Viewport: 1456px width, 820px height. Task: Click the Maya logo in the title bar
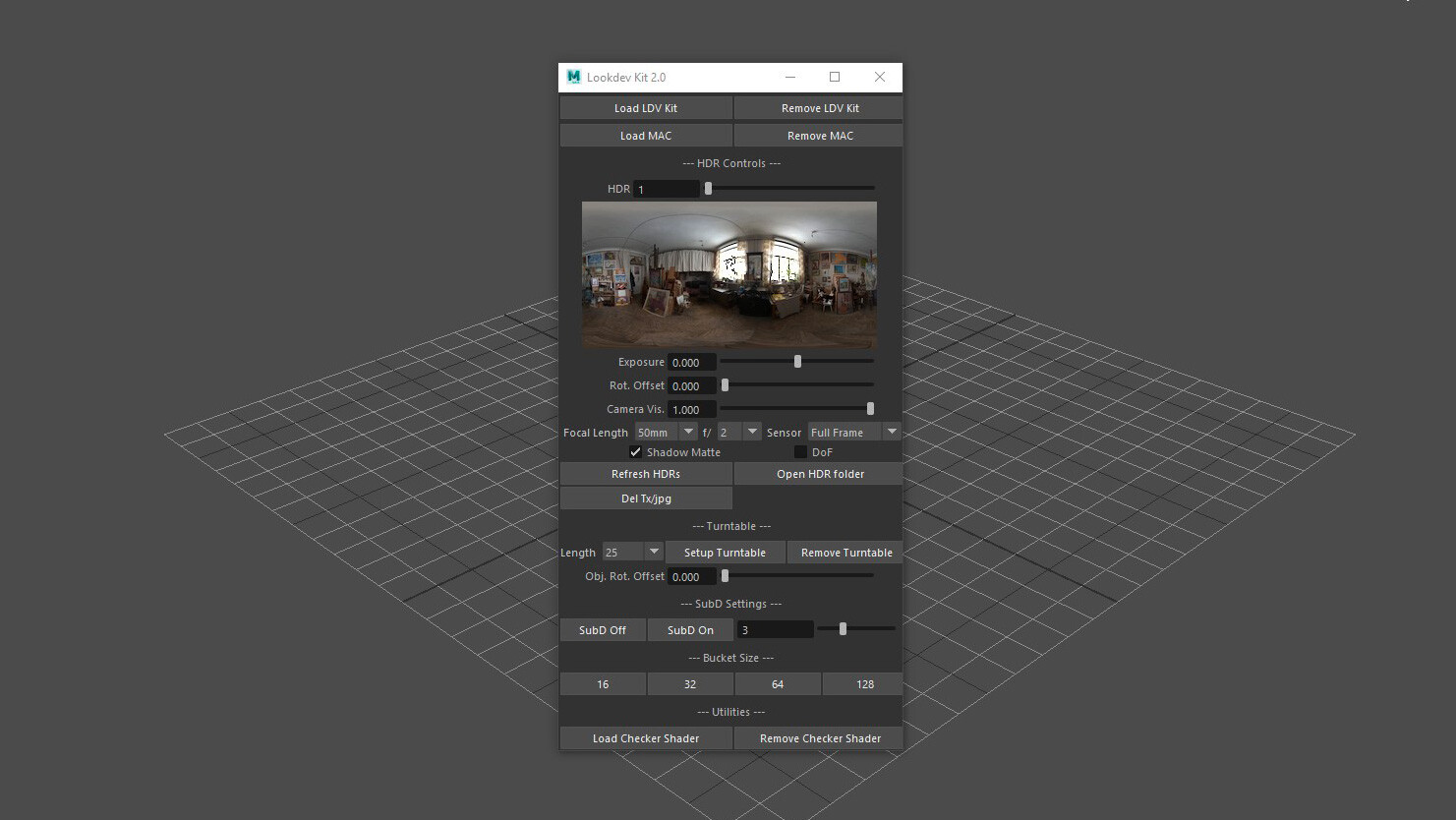pyautogui.click(x=571, y=77)
